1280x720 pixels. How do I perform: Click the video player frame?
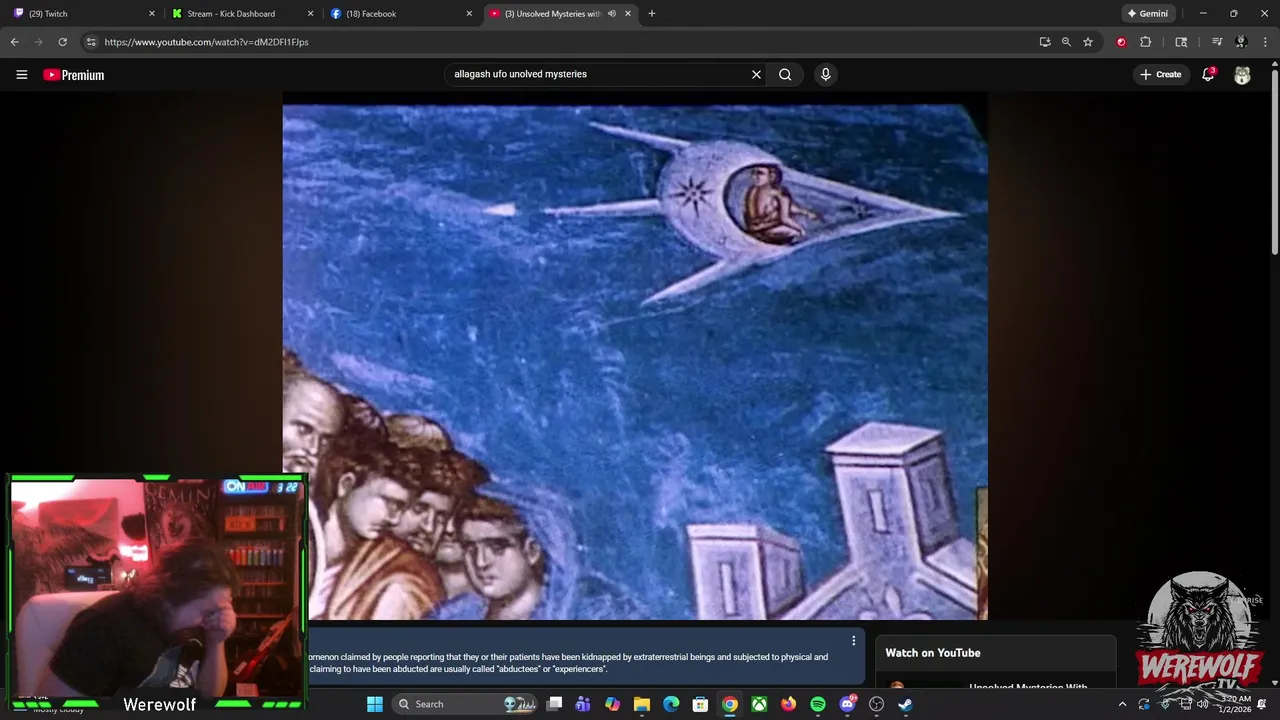click(x=635, y=358)
